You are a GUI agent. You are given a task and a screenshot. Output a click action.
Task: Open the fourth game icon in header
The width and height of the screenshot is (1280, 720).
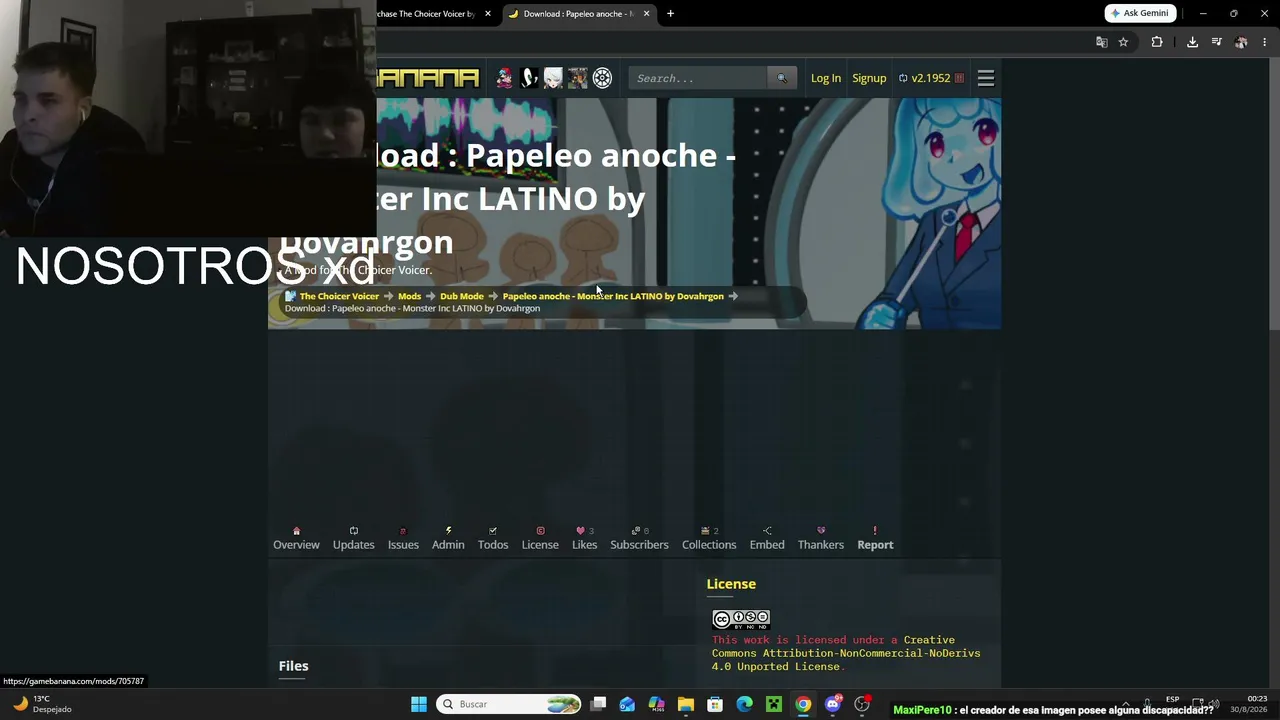point(577,78)
